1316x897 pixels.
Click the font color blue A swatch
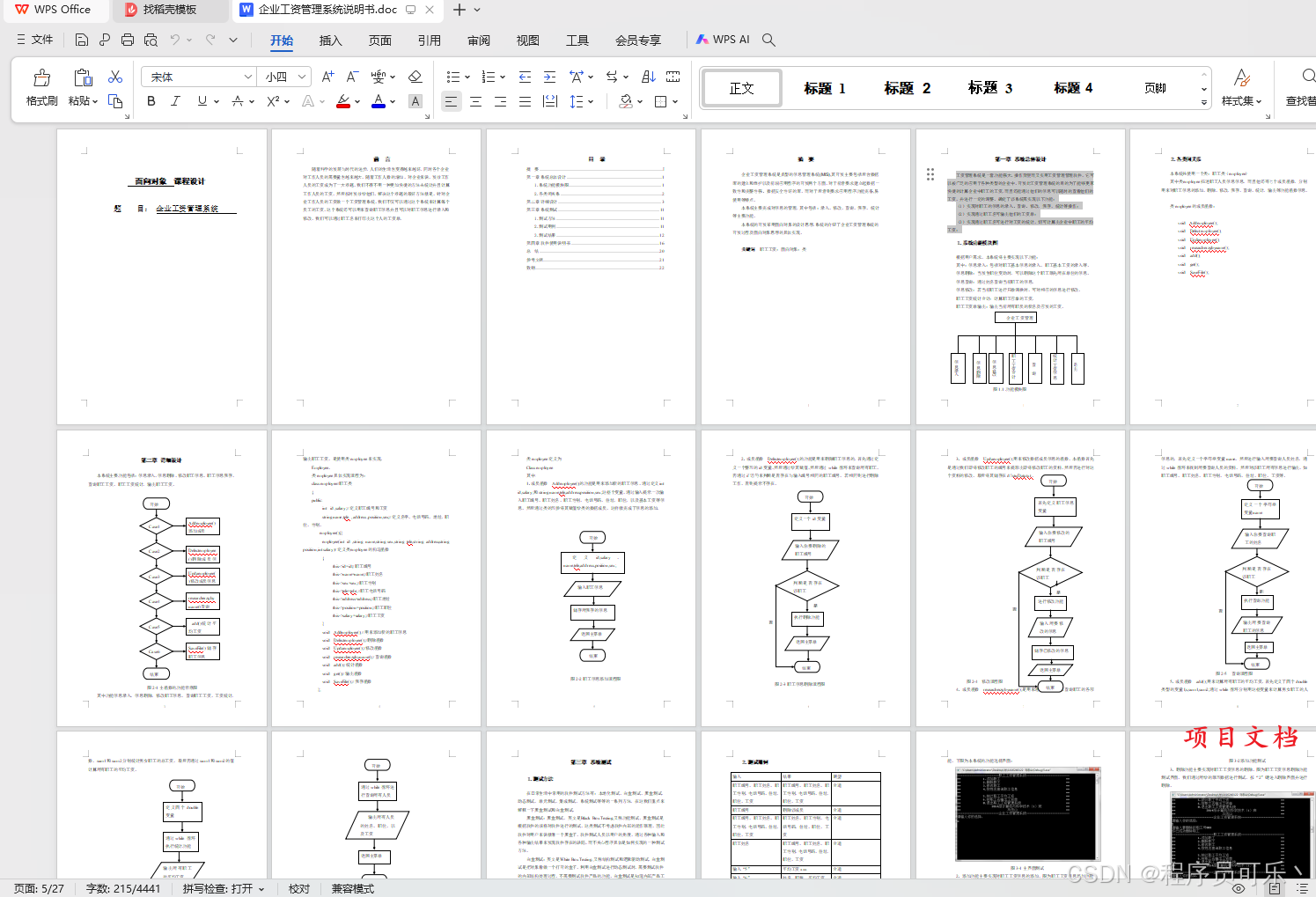(x=379, y=101)
